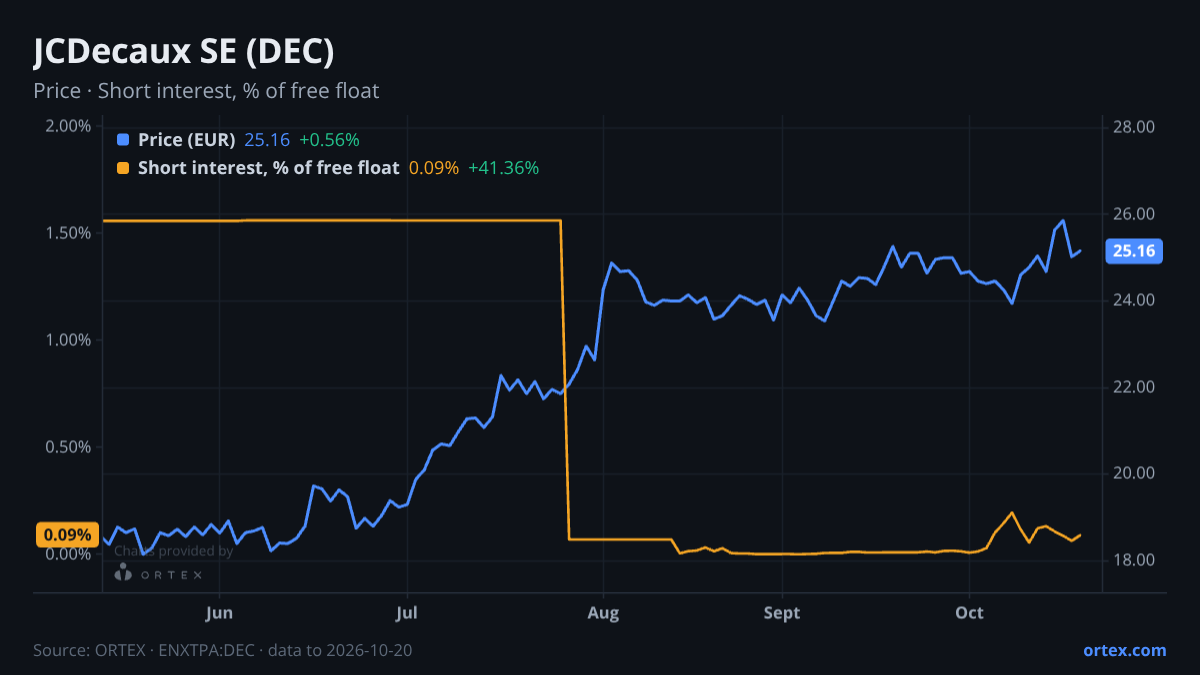
Task: Click the 2.00% left axis label
Action: [x=68, y=126]
